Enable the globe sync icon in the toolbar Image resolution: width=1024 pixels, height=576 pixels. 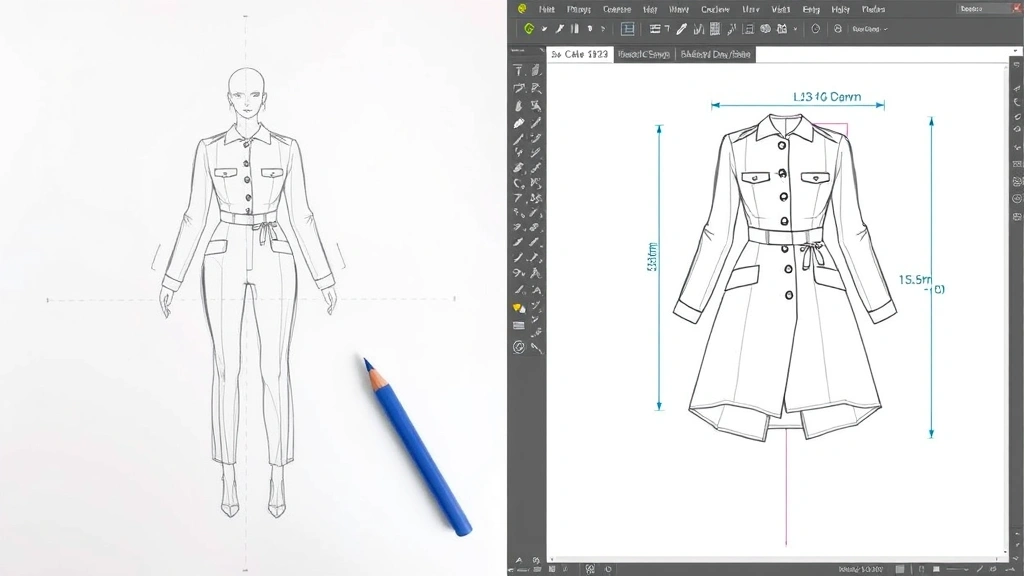click(x=838, y=28)
